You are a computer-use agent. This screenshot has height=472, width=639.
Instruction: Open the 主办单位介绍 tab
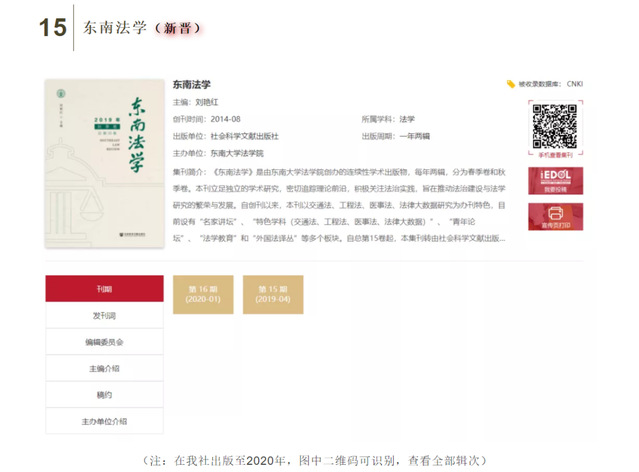(x=104, y=421)
